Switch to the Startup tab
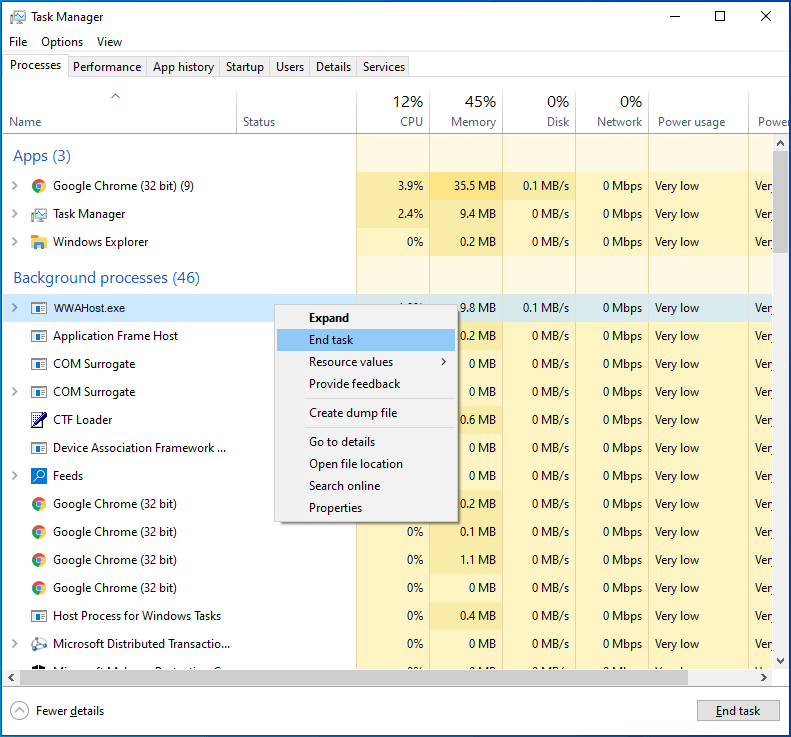791x737 pixels. point(245,67)
